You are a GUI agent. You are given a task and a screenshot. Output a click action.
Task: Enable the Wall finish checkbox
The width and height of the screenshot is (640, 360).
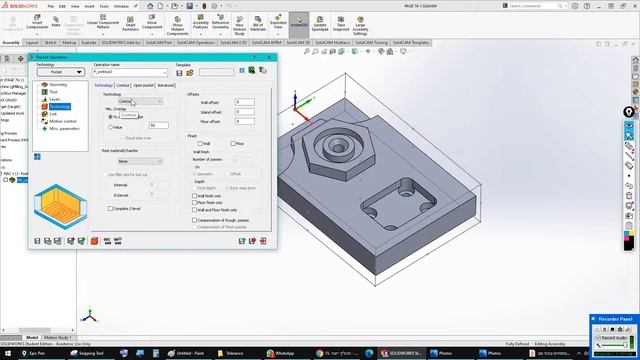click(x=200, y=143)
